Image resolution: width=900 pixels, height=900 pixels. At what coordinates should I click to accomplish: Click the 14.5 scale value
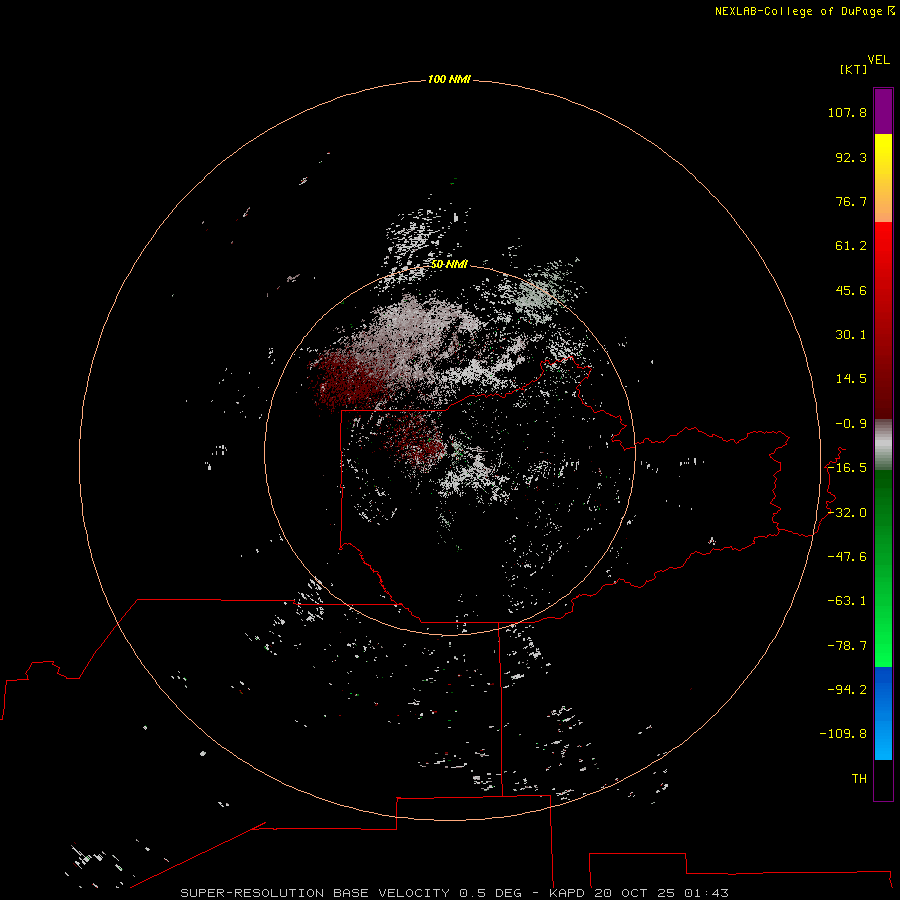pyautogui.click(x=851, y=379)
